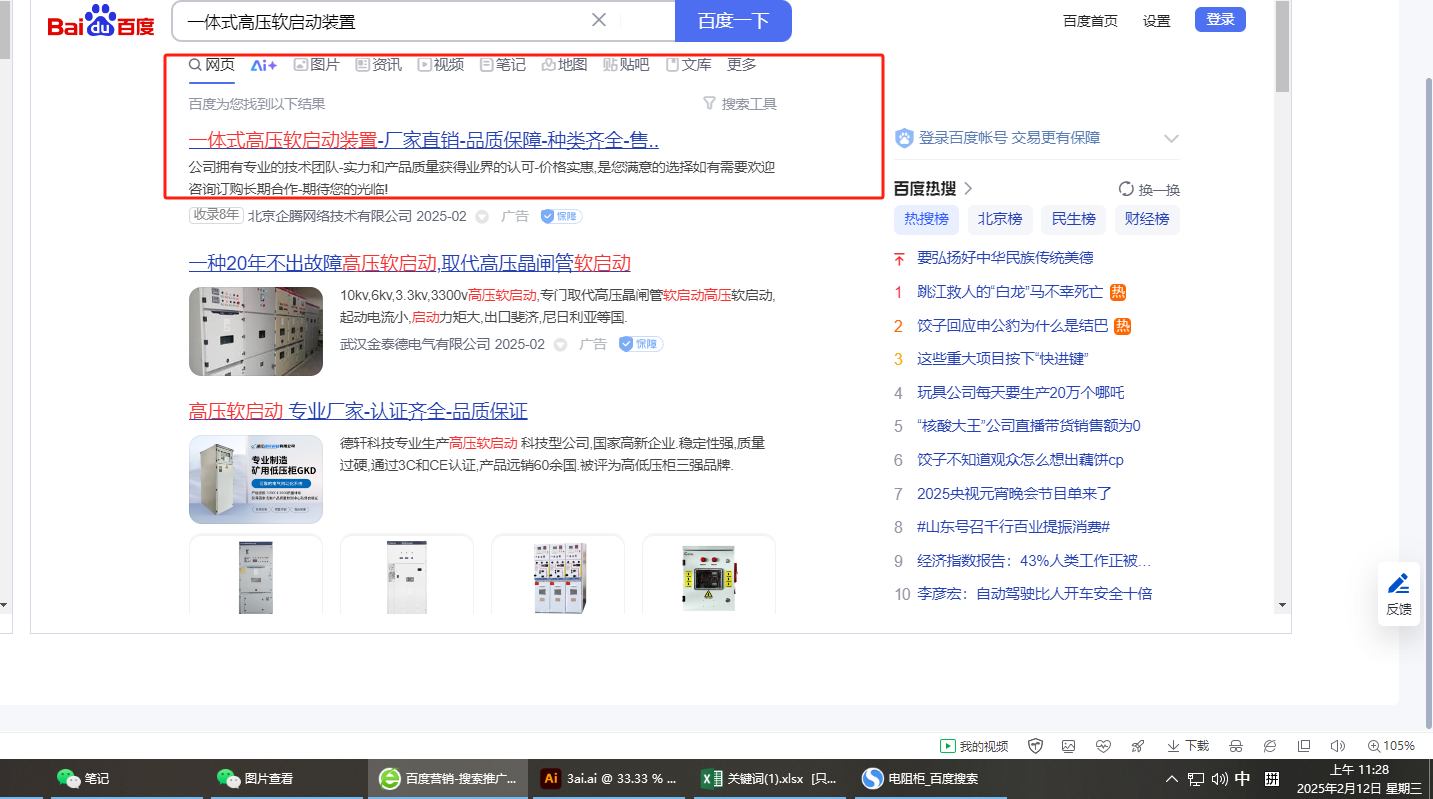Expand the 登录百度帐号 panel chevron
The width and height of the screenshot is (1433, 799).
[x=1171, y=138]
